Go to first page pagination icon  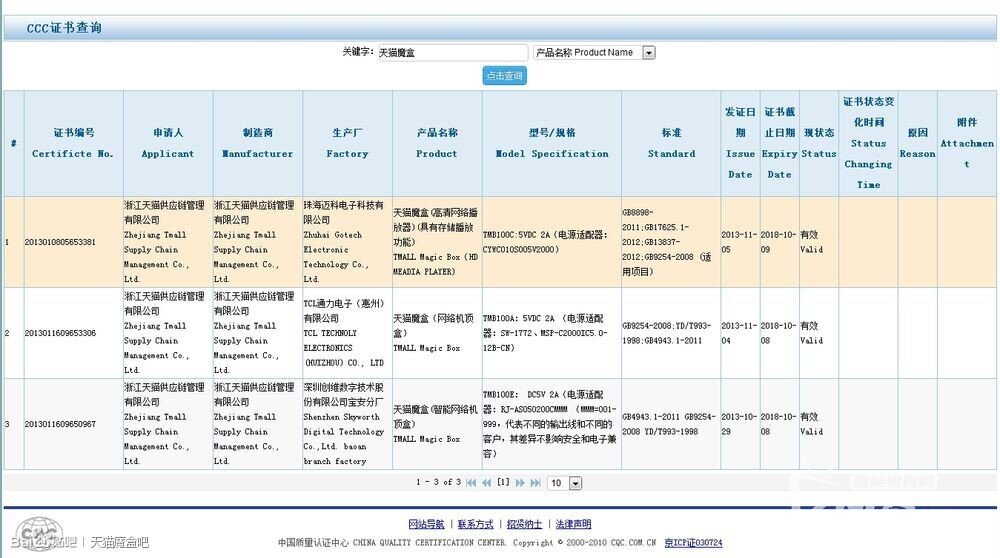(x=471, y=483)
